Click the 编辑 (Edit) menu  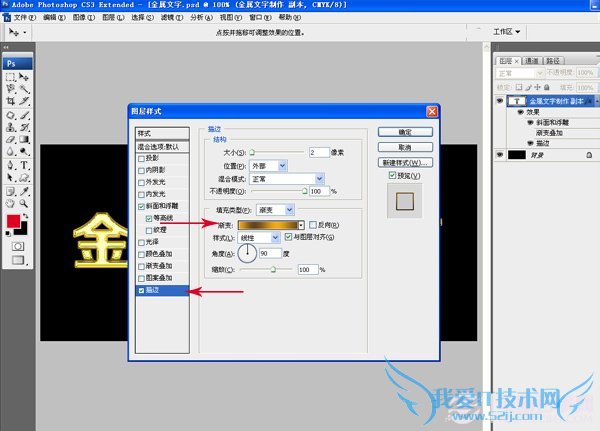click(54, 18)
